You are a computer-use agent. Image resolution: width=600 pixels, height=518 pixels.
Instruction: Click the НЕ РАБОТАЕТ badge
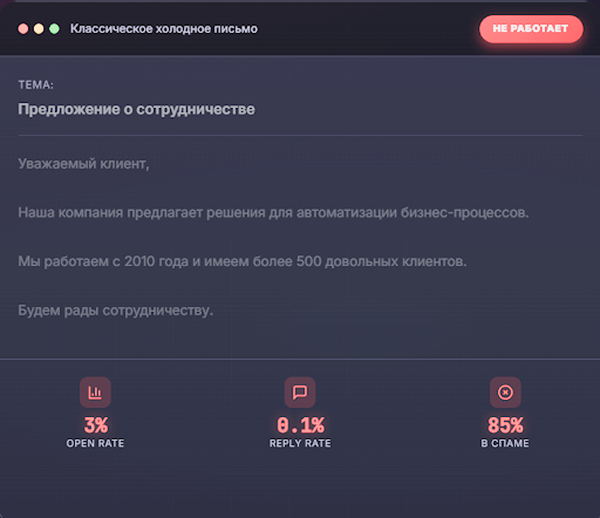tap(531, 29)
